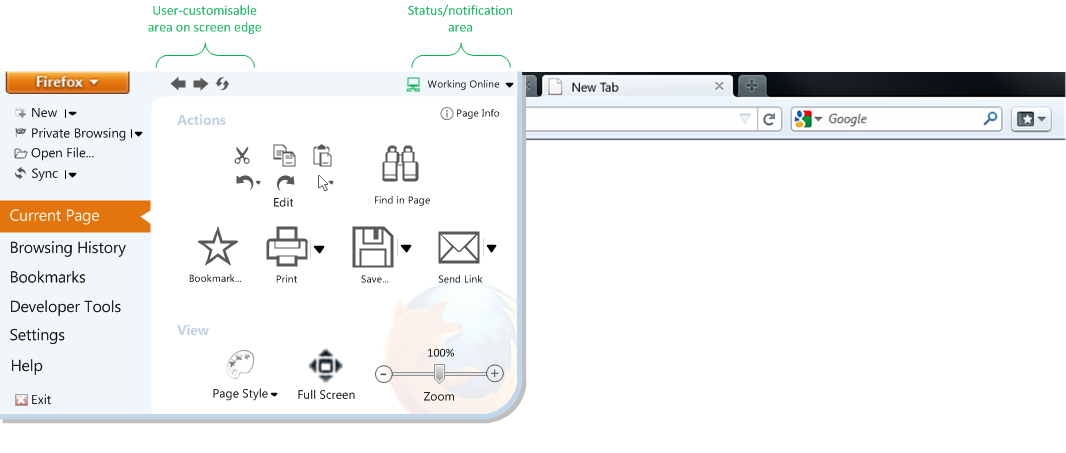Open the Working Online status dropdown

point(461,85)
